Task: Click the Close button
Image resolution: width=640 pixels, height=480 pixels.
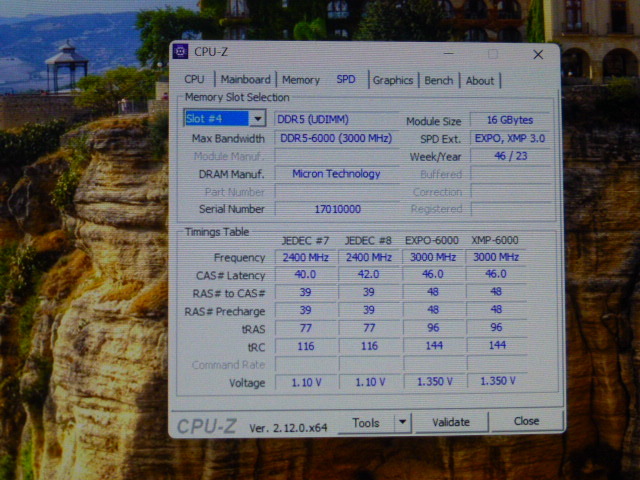Action: coord(527,421)
